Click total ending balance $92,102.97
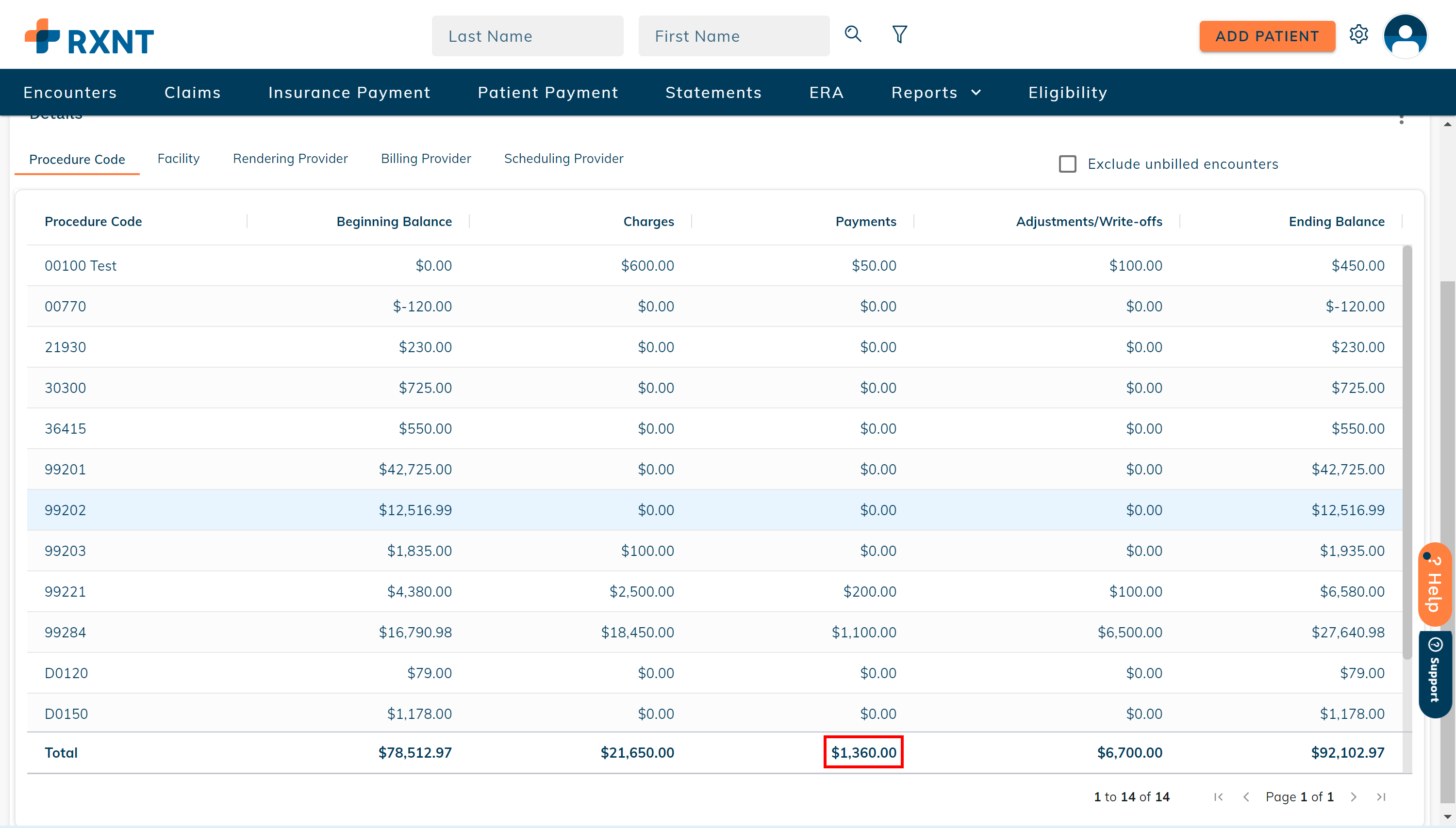1456x828 pixels. 1347,752
